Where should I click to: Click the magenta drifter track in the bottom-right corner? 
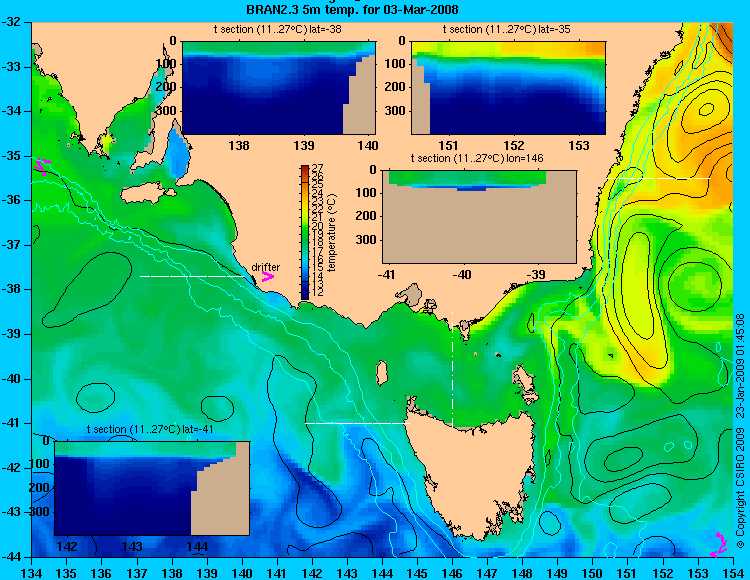[718, 545]
